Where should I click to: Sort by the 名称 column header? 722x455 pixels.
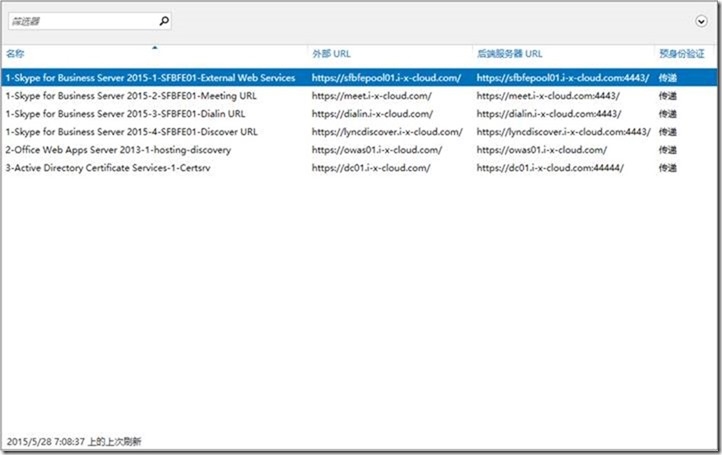(x=15, y=53)
